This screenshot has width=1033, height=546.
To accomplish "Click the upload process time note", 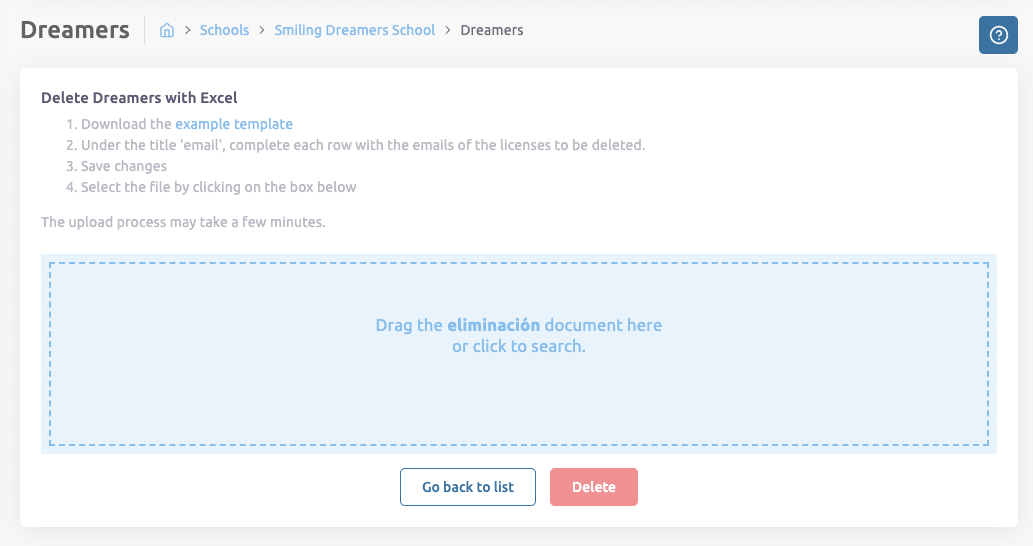I will [183, 222].
